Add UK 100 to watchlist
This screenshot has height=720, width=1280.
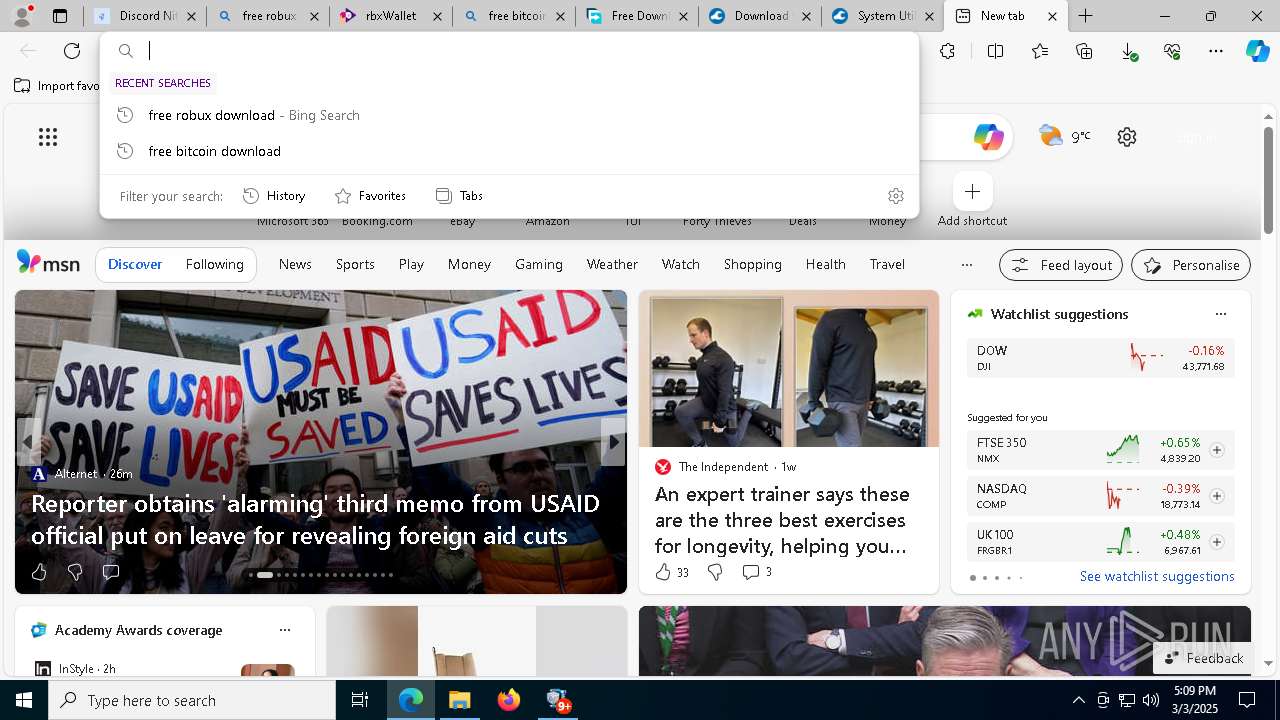click(x=1216, y=542)
